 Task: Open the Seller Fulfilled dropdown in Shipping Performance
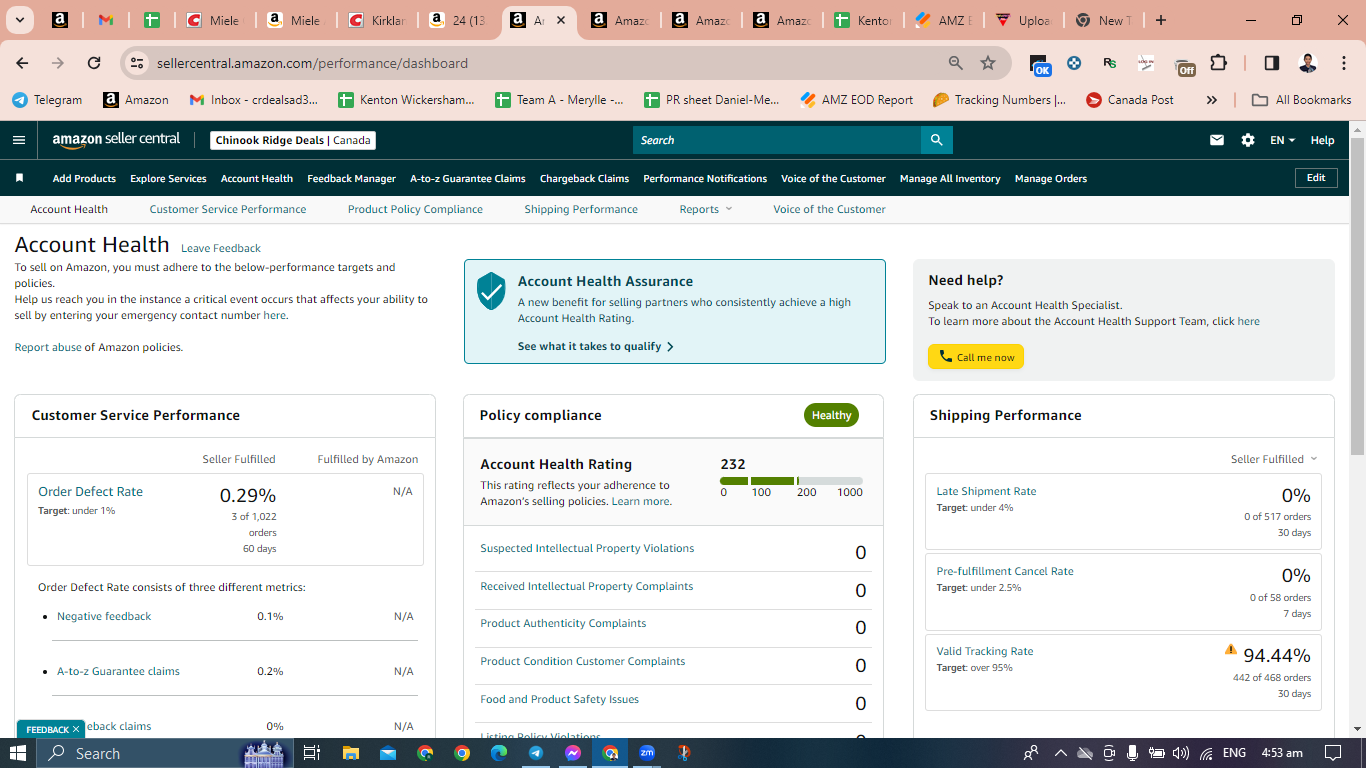[x=1274, y=459]
